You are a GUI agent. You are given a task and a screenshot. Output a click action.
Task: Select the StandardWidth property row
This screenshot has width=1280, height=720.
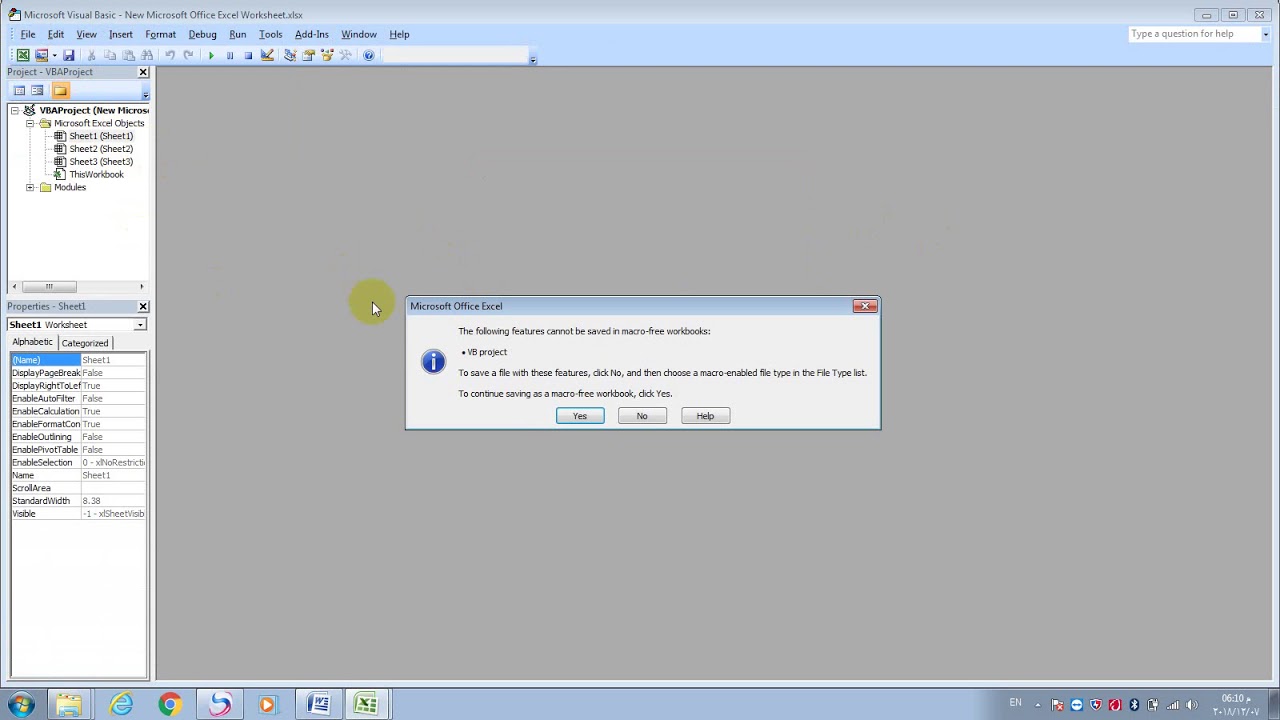78,501
